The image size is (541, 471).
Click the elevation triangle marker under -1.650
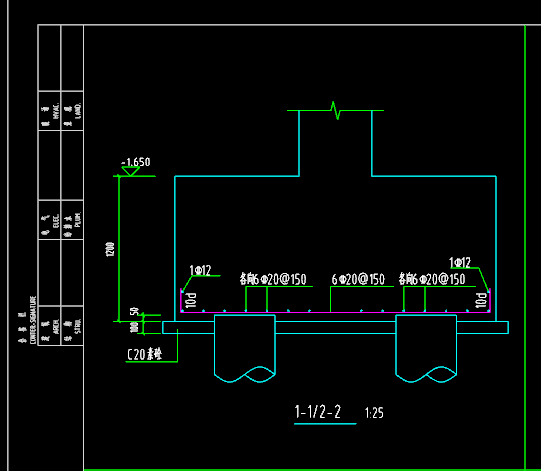click(x=131, y=171)
